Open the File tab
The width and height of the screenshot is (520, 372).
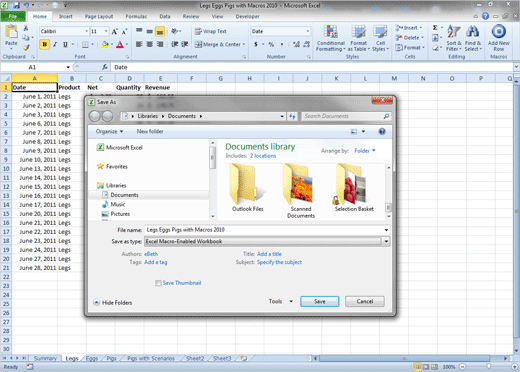(x=13, y=16)
